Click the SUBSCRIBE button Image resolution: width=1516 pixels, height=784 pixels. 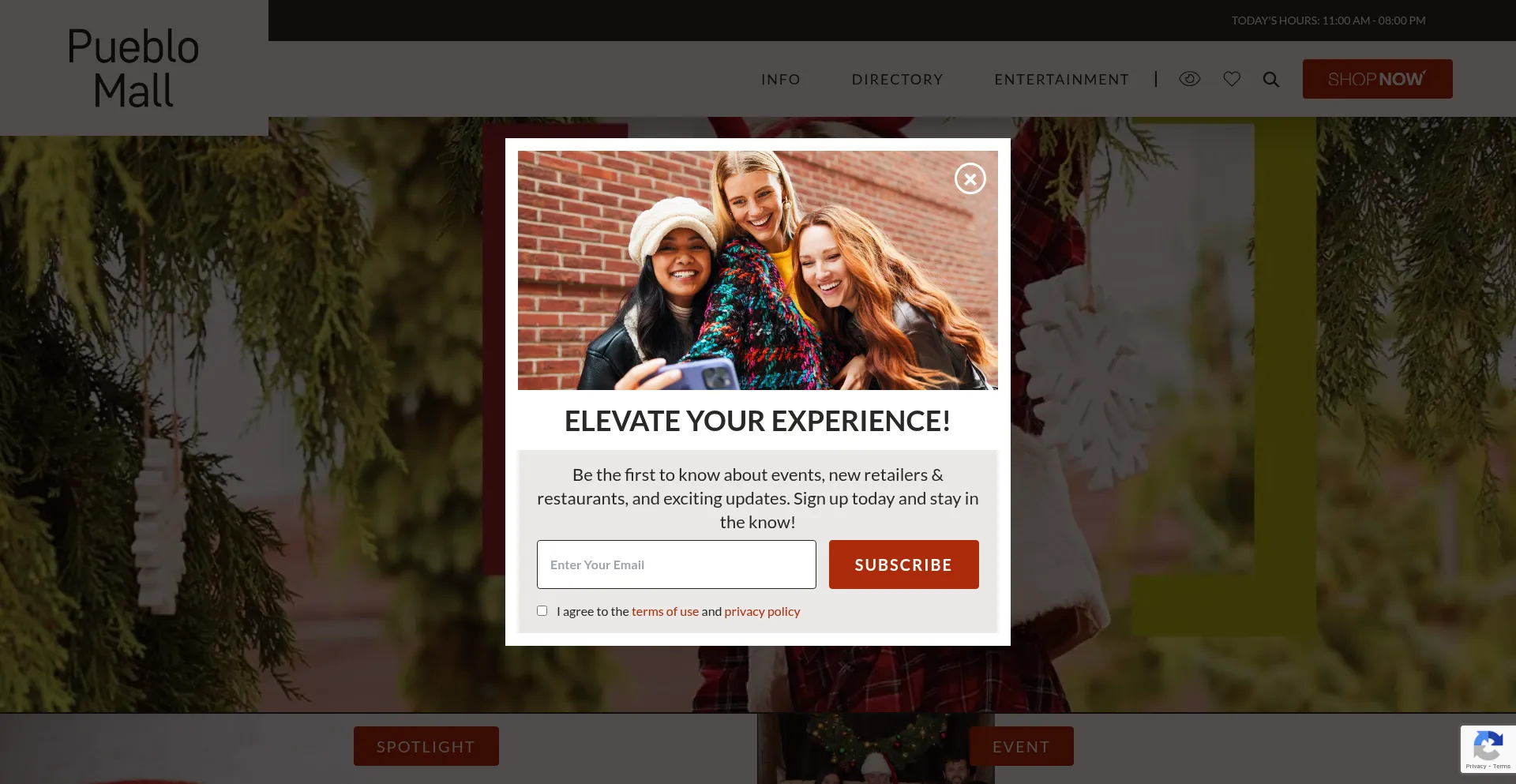coord(903,565)
